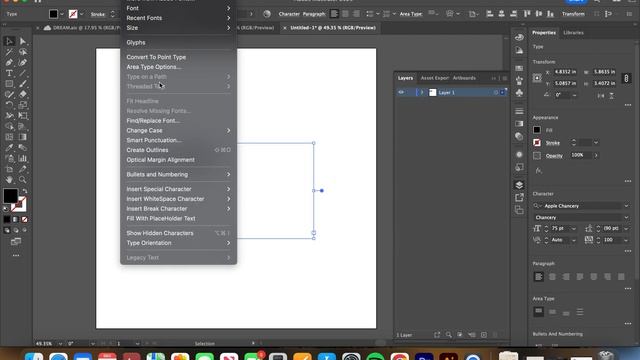640x360 pixels.
Task: Open Character panel link in control bar
Action: click(289, 14)
